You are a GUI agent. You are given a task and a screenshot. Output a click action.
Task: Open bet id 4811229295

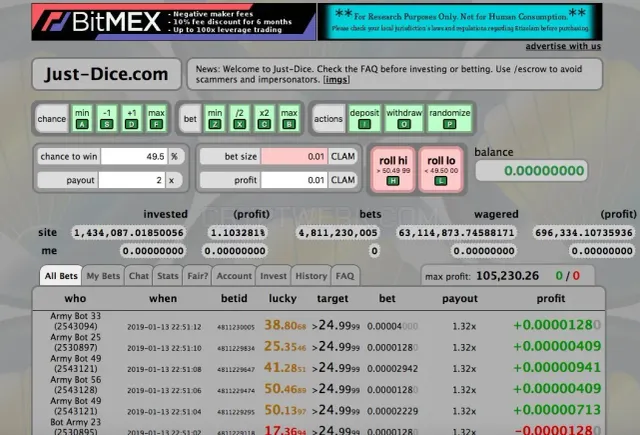point(236,412)
